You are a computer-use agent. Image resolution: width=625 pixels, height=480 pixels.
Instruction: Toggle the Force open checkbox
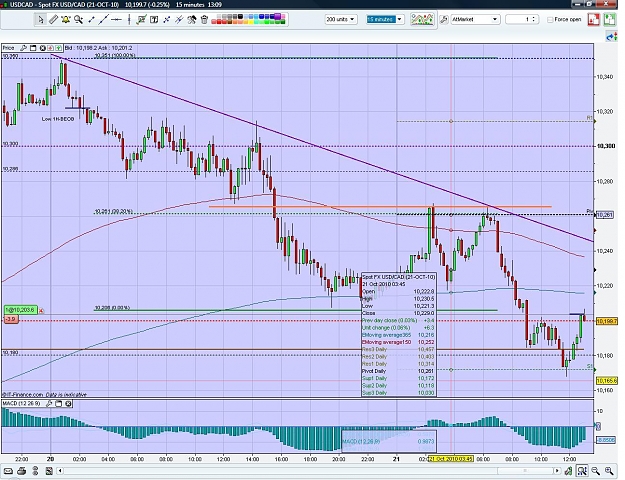pos(550,20)
